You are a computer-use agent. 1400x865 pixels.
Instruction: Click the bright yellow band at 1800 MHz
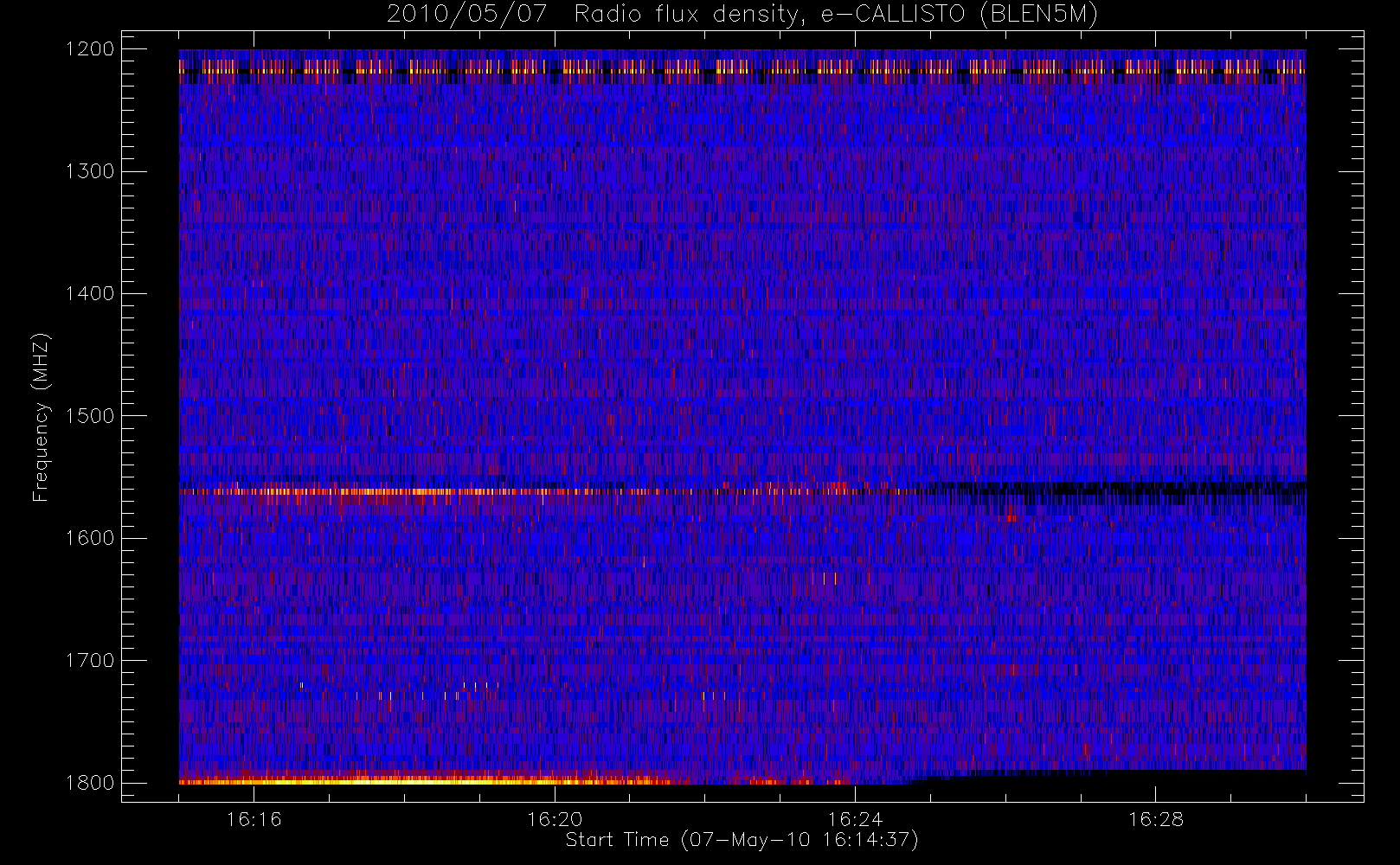tap(424, 781)
